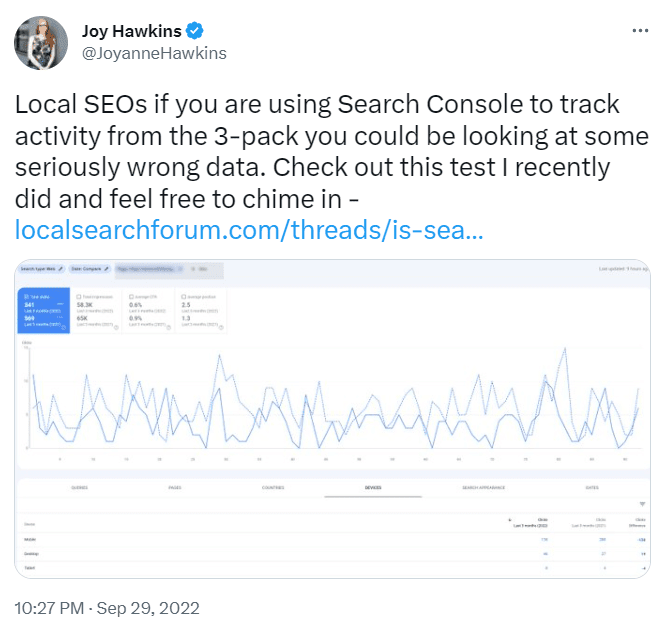This screenshot has width=663, height=637.
Task: Switch to the Queries tab
Action: (x=79, y=488)
